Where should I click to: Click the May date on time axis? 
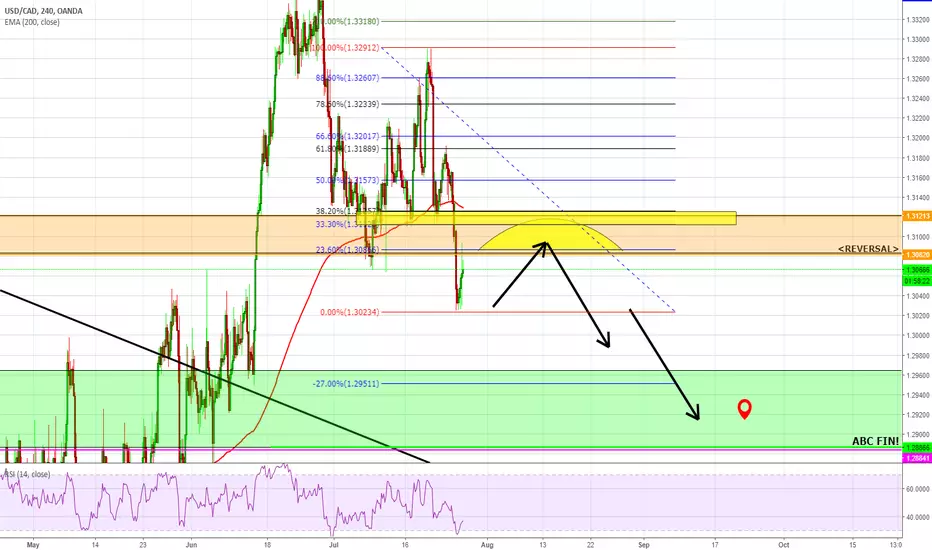(33, 544)
